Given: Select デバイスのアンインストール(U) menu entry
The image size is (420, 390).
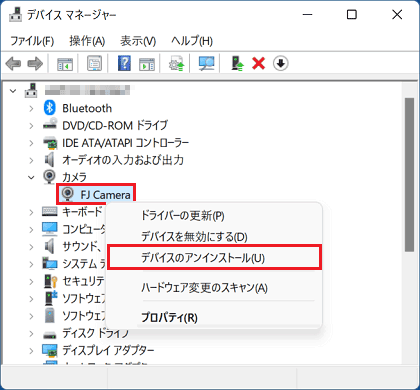Looking at the screenshot, I should pos(214,258).
